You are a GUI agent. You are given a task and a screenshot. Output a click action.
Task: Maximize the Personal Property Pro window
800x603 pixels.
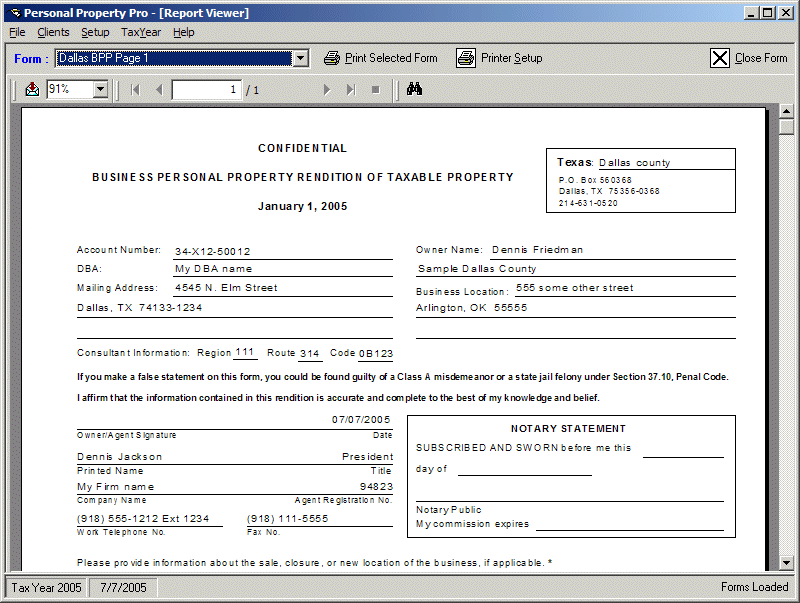click(x=767, y=13)
